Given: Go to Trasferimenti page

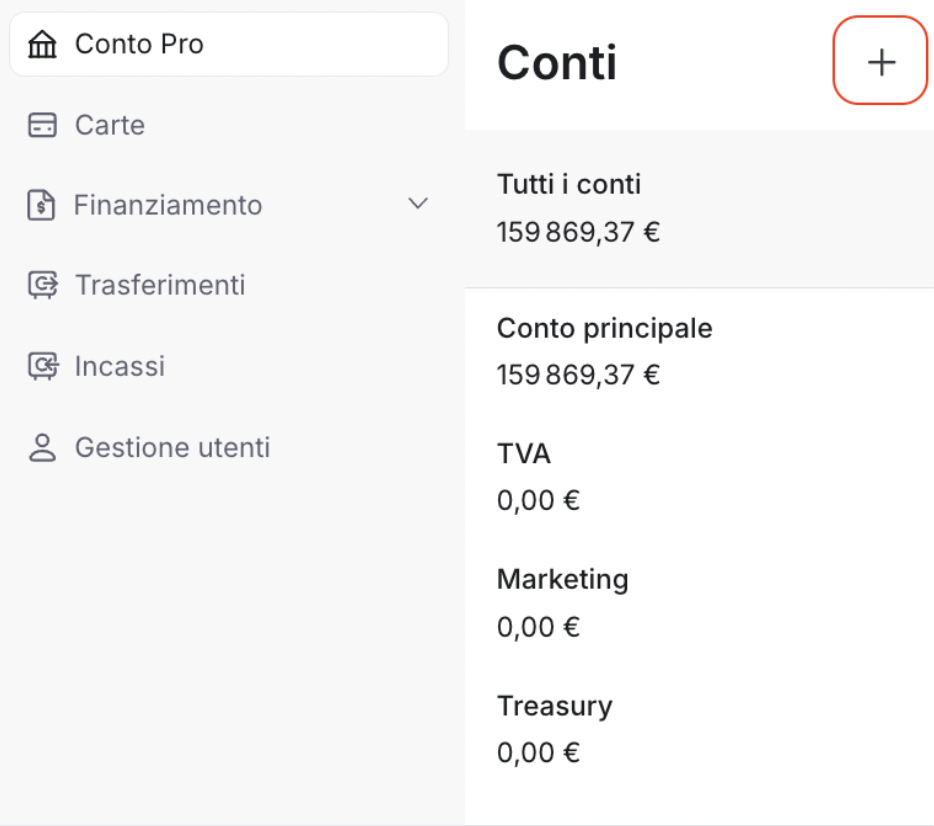Looking at the screenshot, I should pos(160,285).
